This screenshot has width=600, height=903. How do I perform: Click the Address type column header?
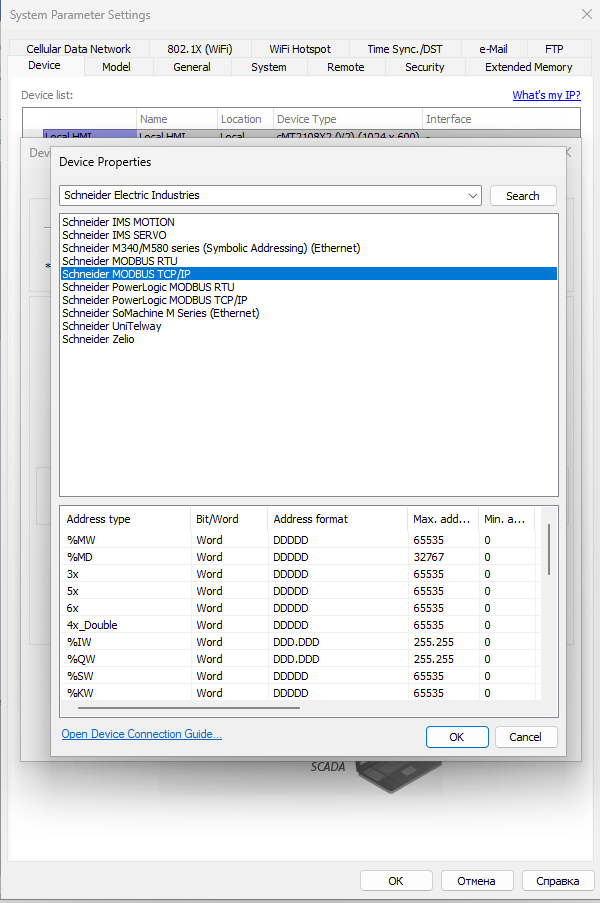tap(126, 519)
